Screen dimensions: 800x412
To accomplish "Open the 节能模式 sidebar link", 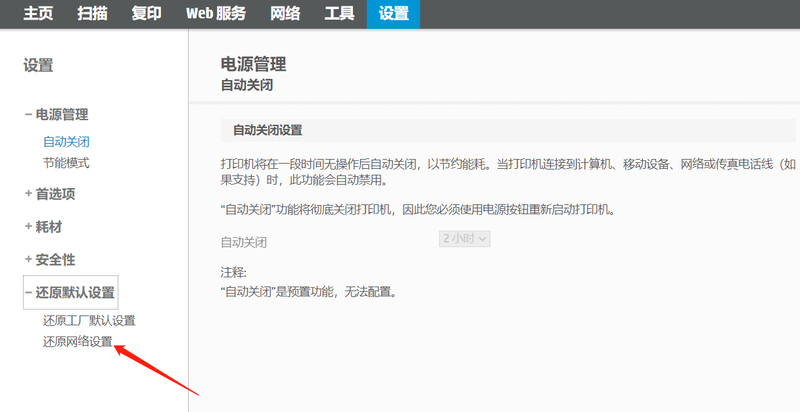I will [66, 162].
